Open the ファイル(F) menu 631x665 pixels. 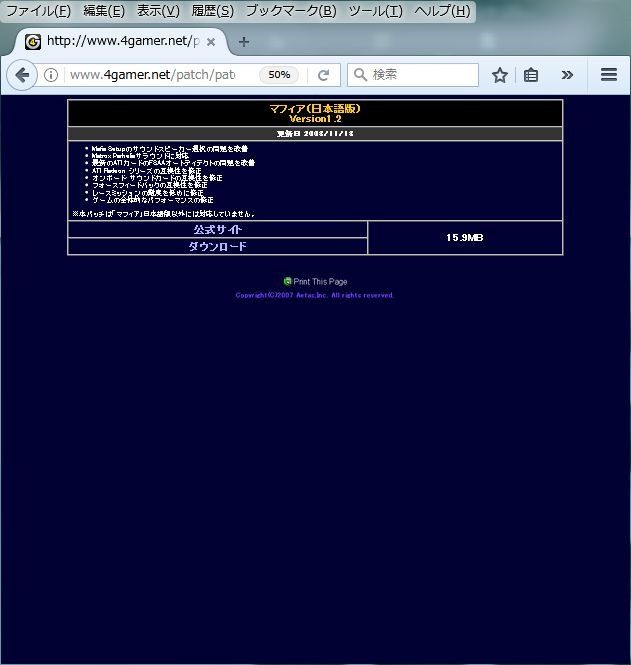tap(39, 11)
